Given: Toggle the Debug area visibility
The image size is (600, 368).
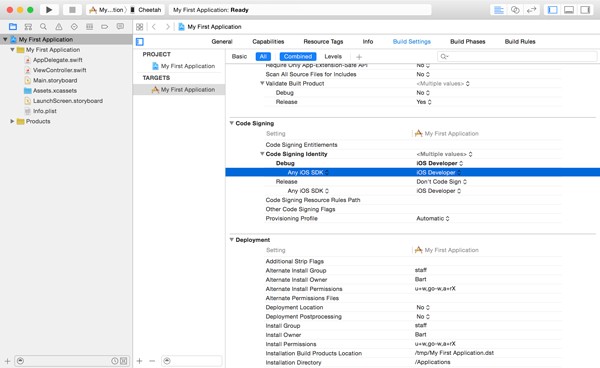Looking at the screenshot, I should point(569,10).
